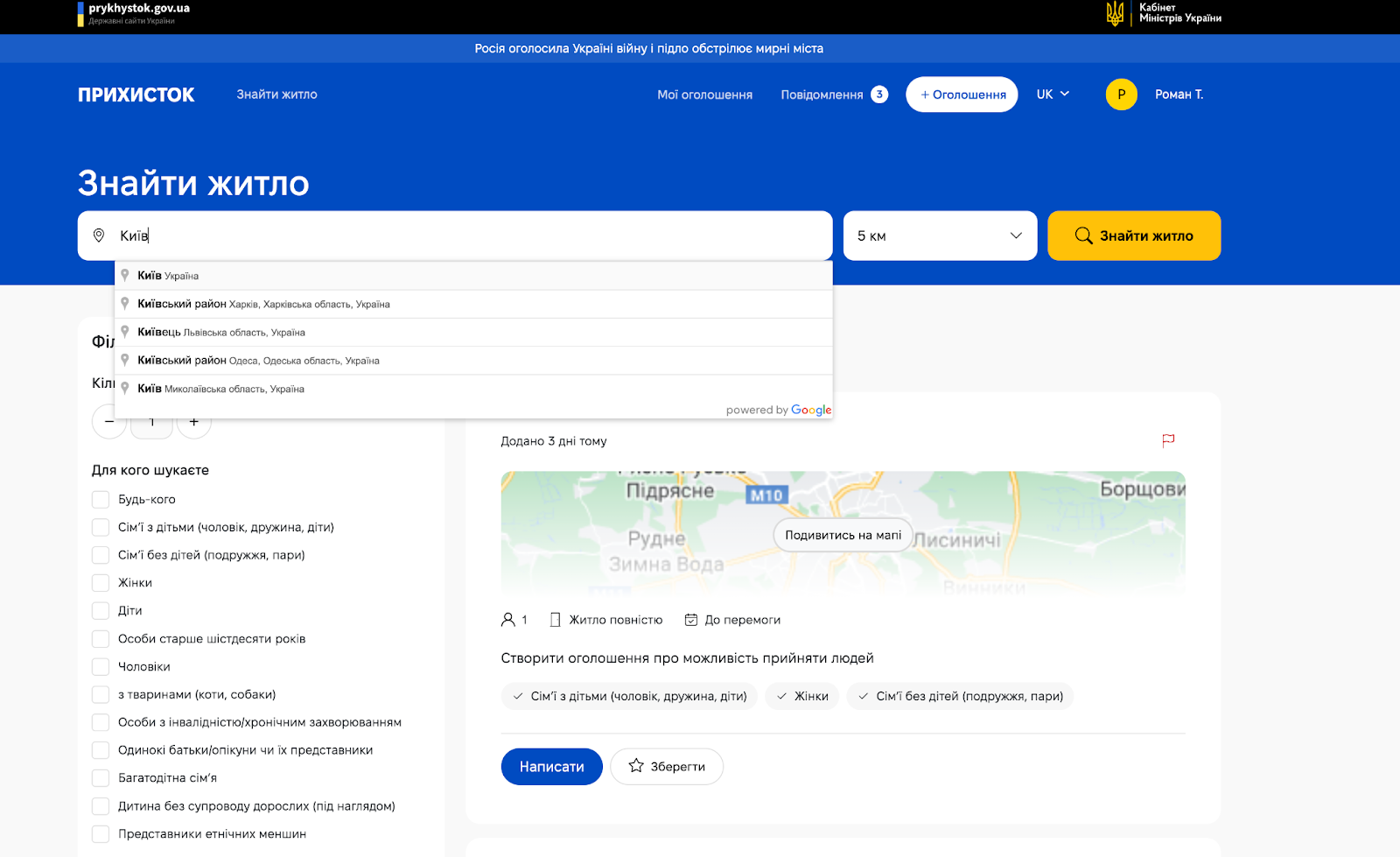1400x857 pixels.
Task: Open the UK language dropdown
Action: tap(1053, 95)
